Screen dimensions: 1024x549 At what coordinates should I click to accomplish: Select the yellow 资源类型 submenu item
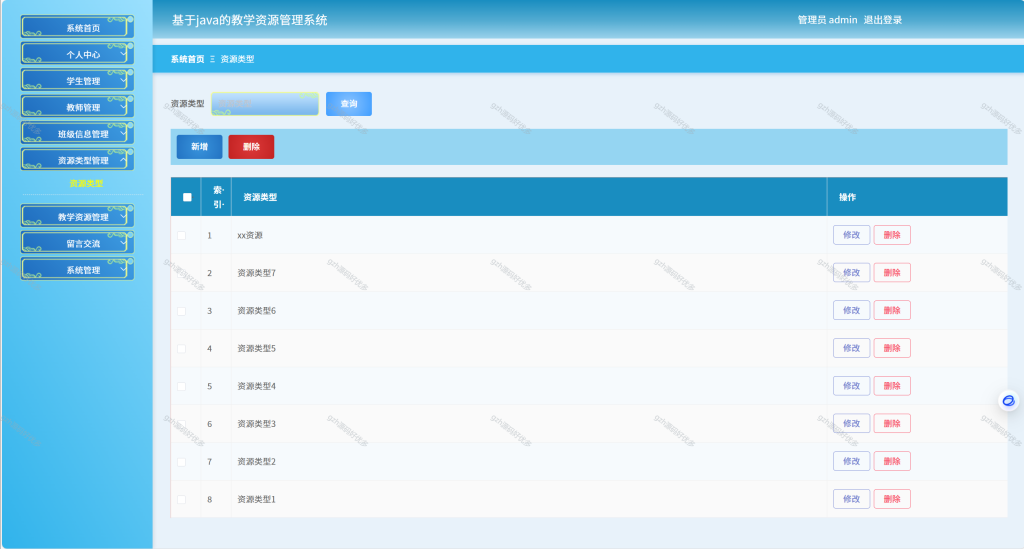[86, 183]
